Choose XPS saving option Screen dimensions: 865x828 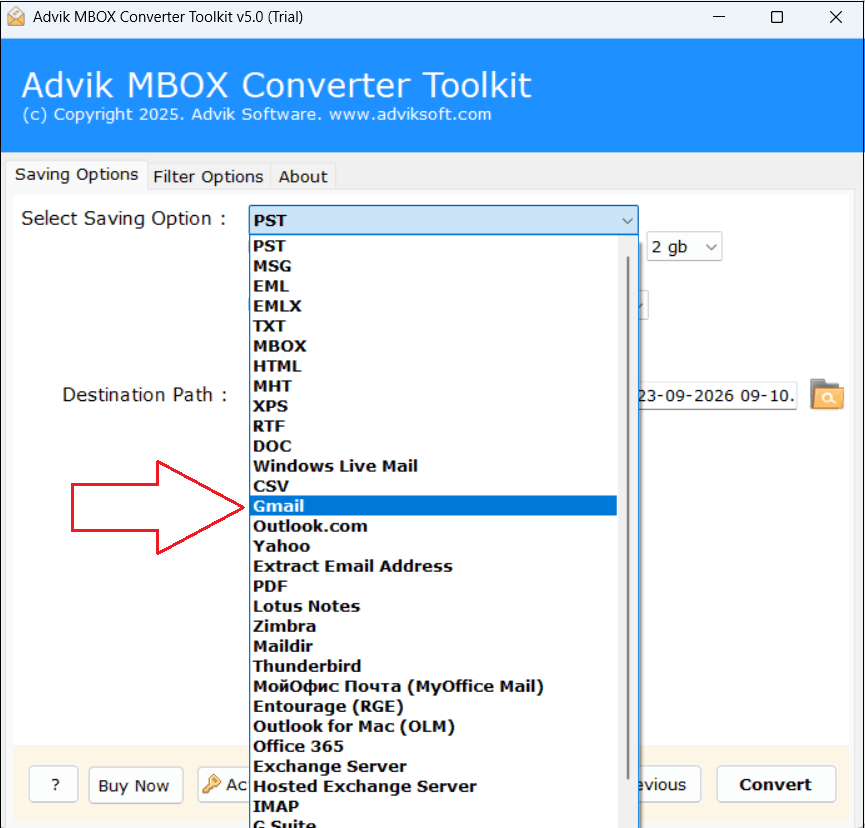(x=433, y=406)
